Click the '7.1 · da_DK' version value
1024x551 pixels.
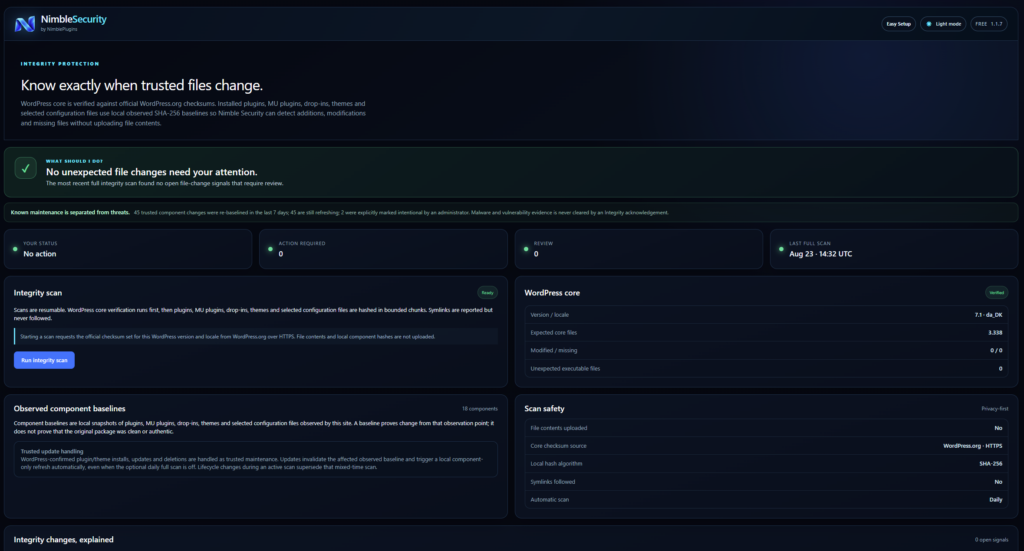[x=988, y=315]
